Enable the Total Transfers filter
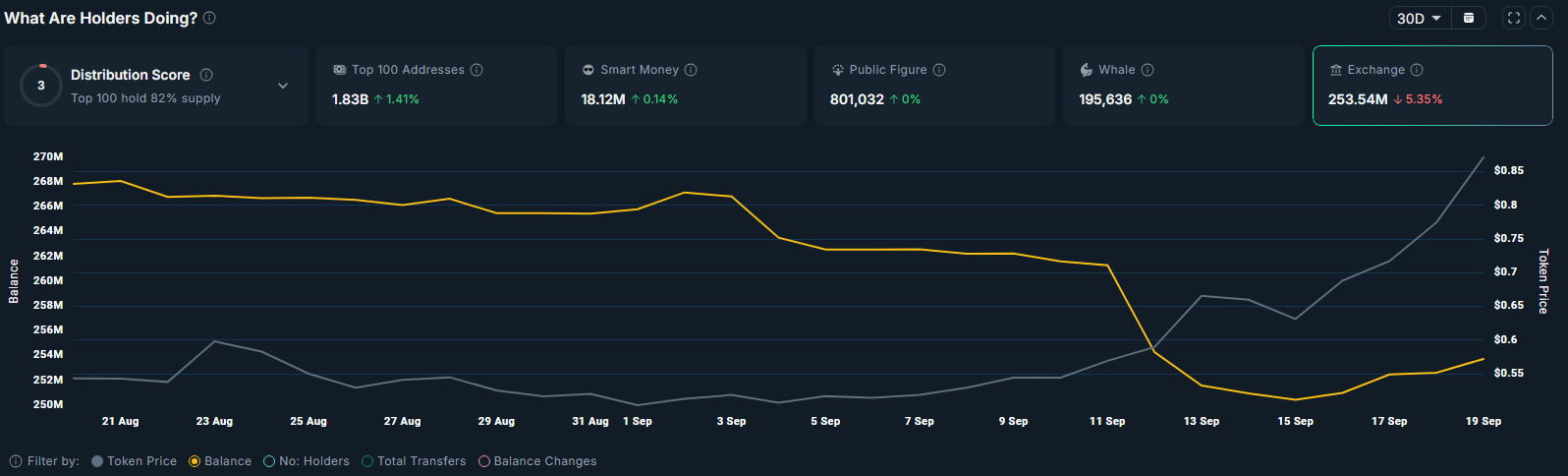1568x476 pixels. coord(367,461)
